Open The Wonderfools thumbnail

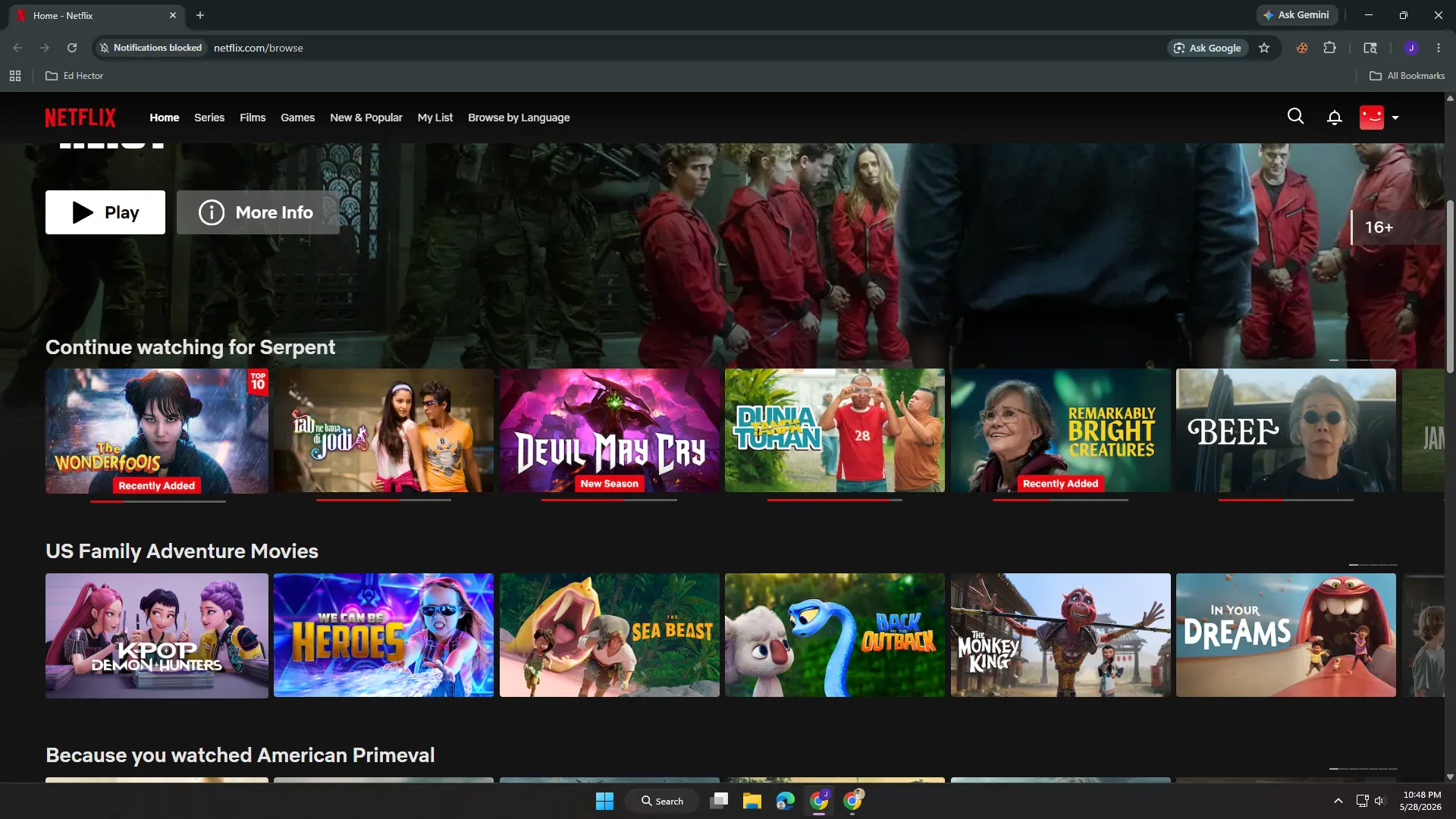pyautogui.click(x=156, y=431)
